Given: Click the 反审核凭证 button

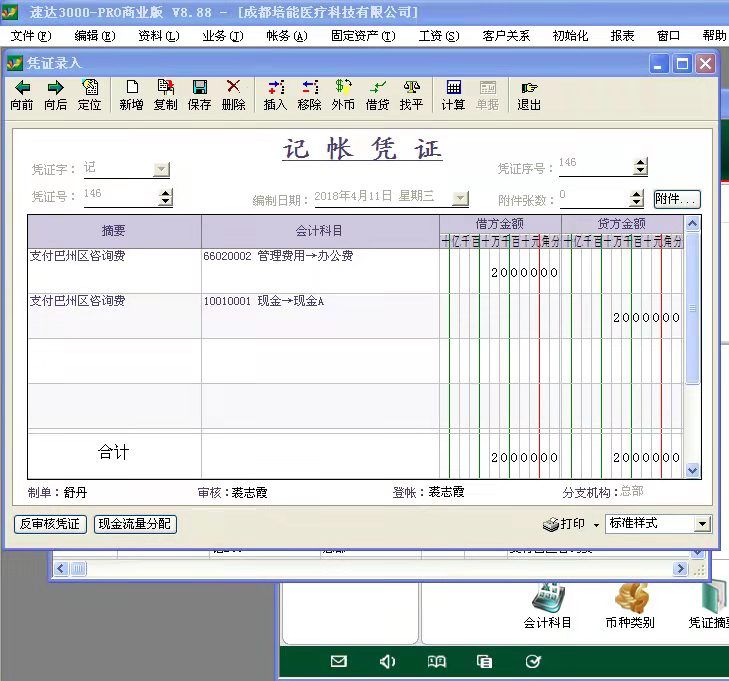Looking at the screenshot, I should (x=50, y=524).
